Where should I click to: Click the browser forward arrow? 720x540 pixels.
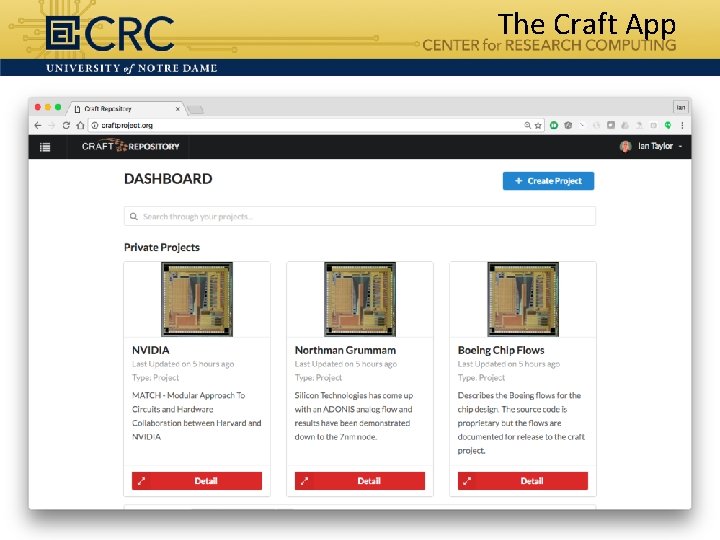51,125
